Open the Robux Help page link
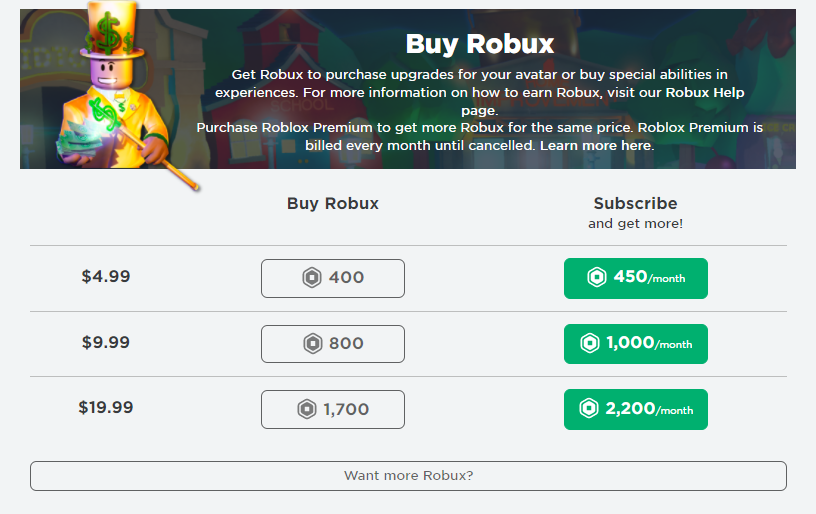 click(x=704, y=93)
